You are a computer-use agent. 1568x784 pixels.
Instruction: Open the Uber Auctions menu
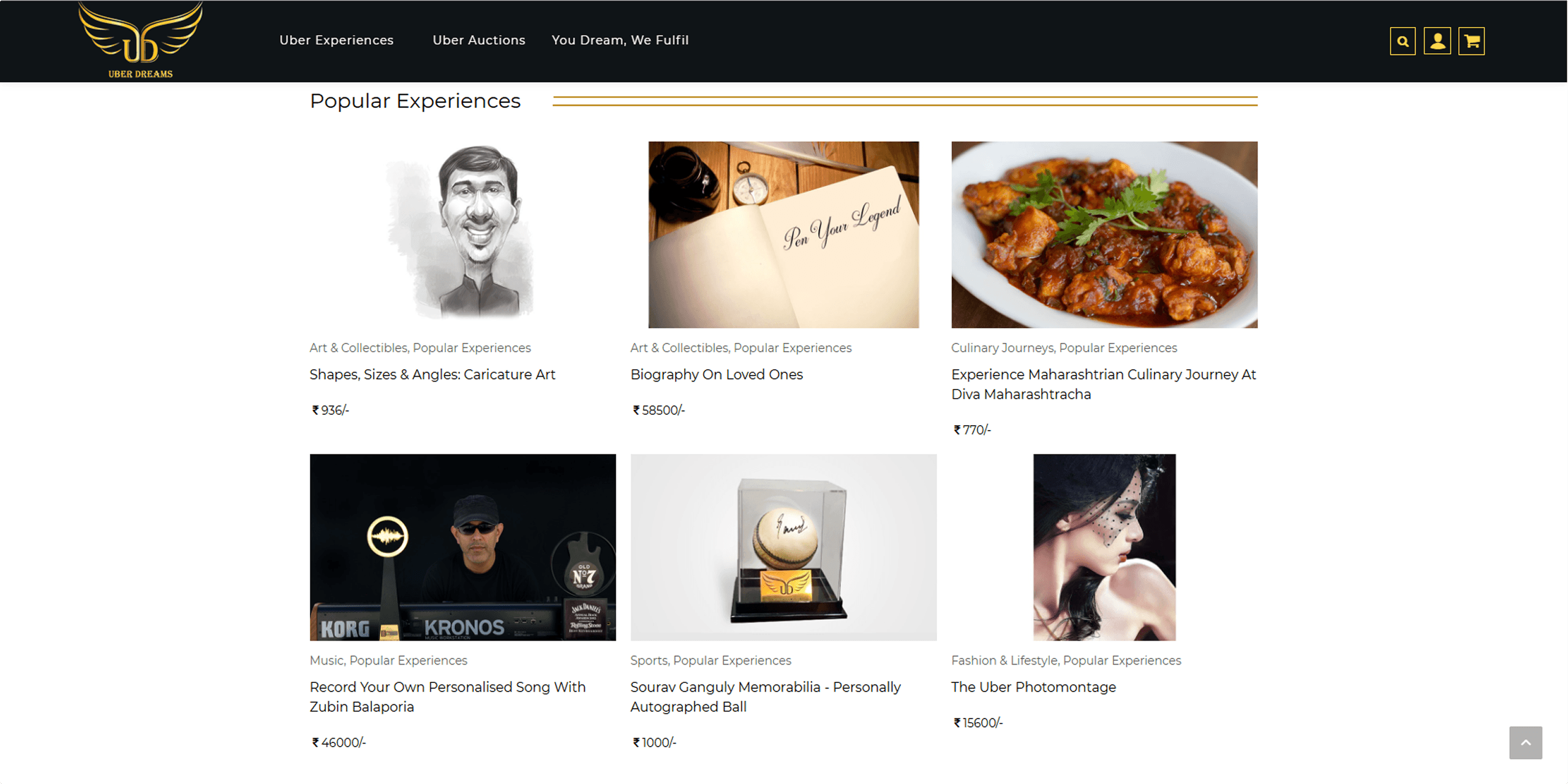pos(479,40)
